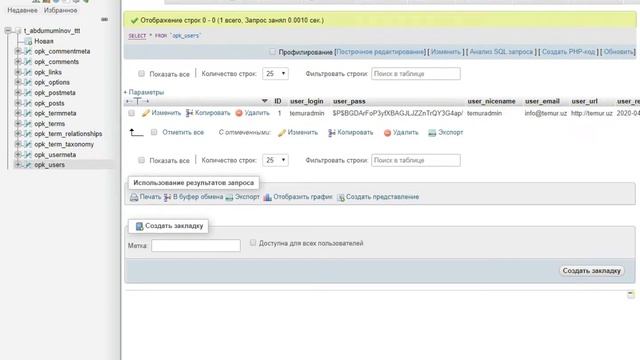
Task: Check the temuradmin row selection checkbox
Action: point(131,113)
